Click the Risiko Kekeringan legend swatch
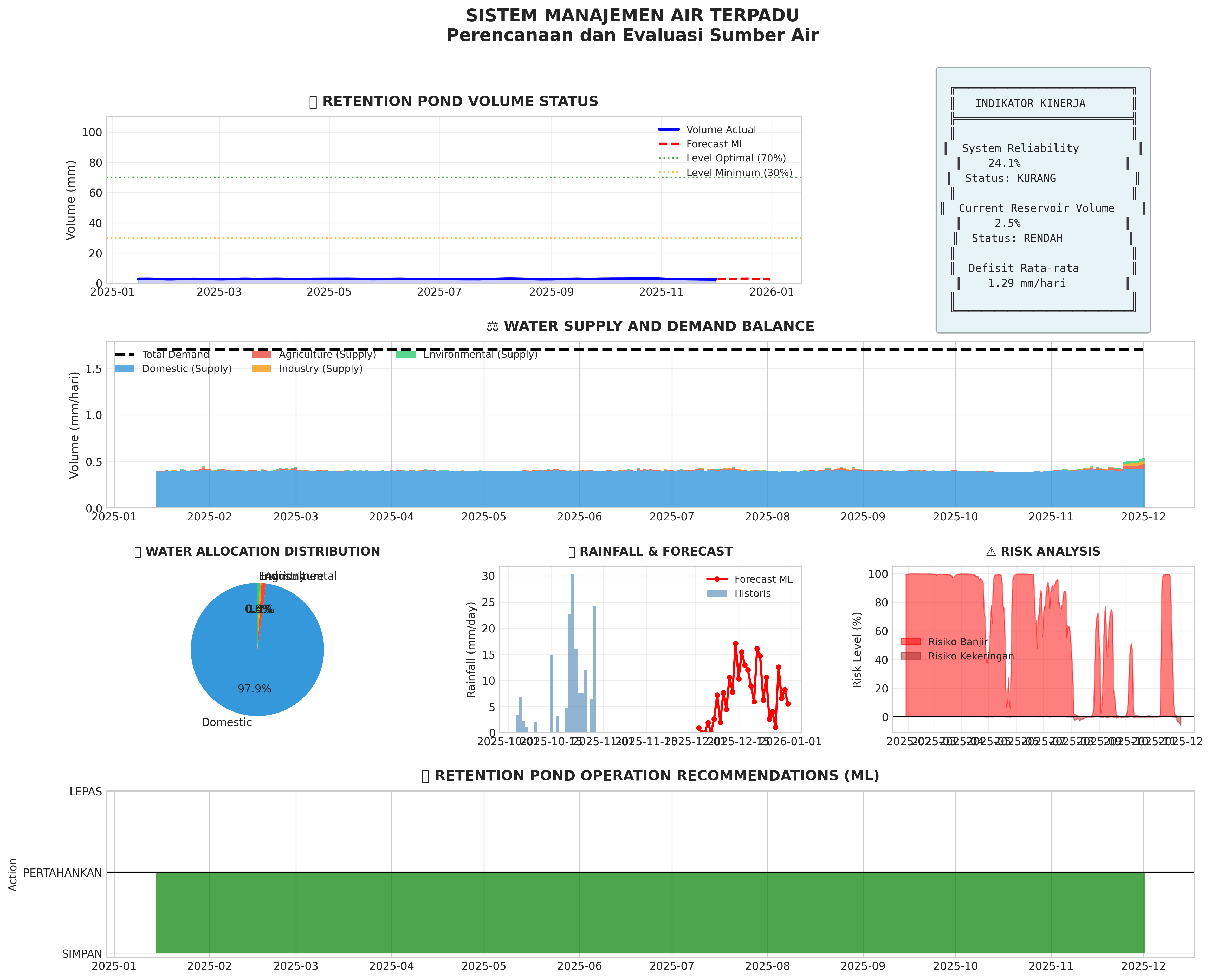The width and height of the screenshot is (1211, 980). click(910, 656)
